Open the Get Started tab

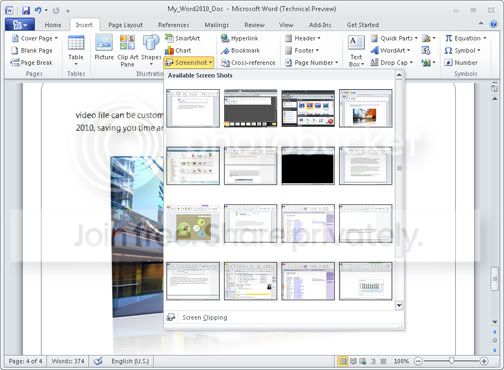click(363, 25)
